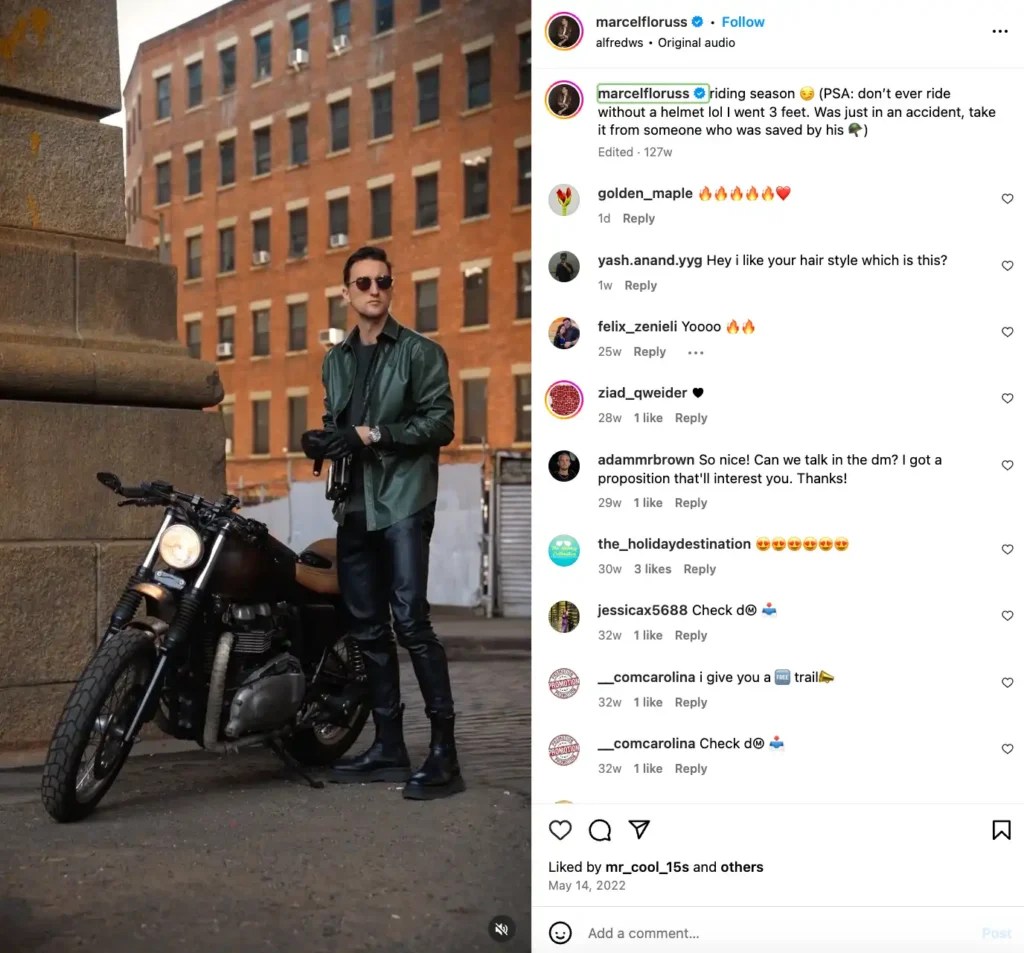
Task: Click the Add a comment field
Action: [777, 933]
